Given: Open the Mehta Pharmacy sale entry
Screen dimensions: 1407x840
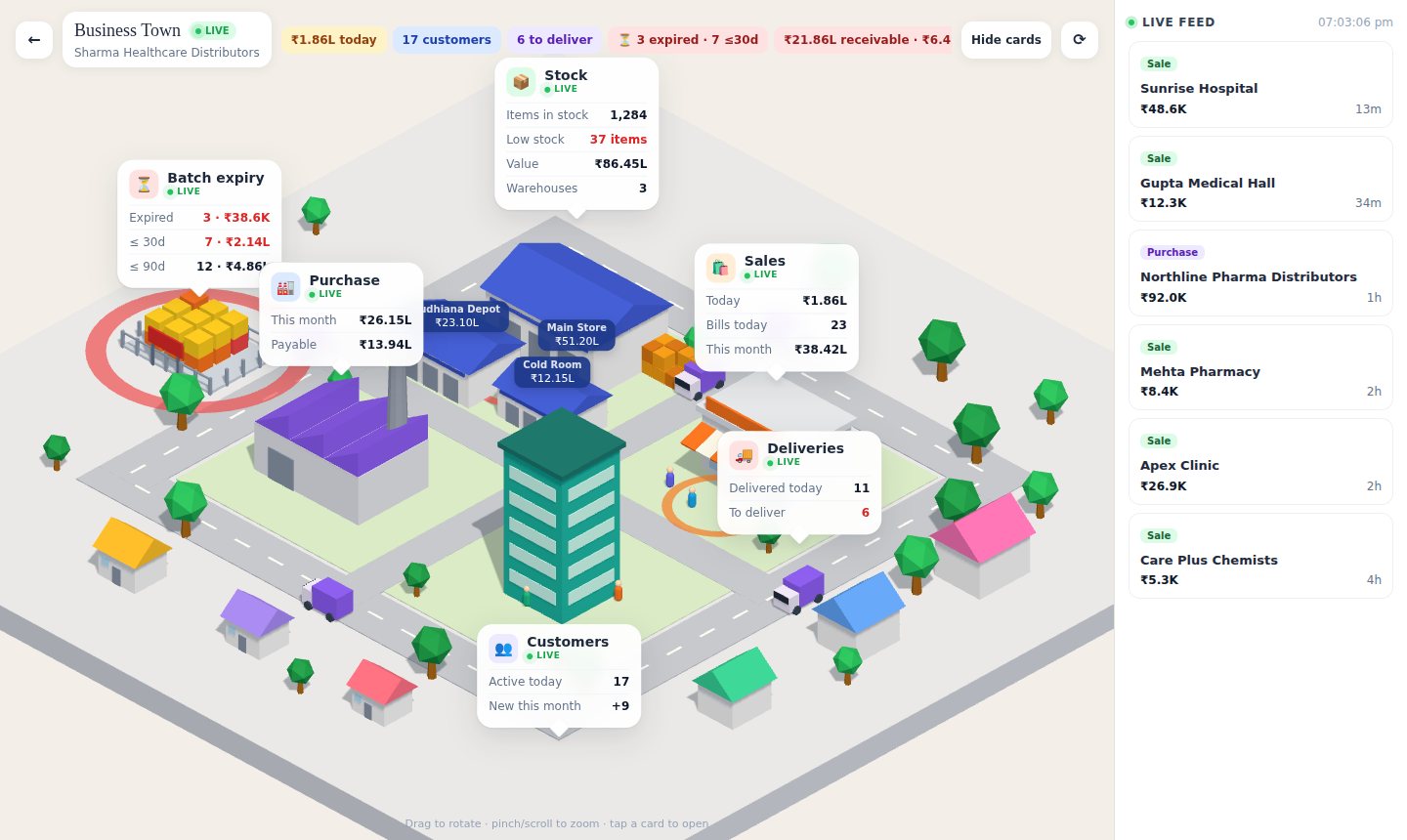Looking at the screenshot, I should [1260, 368].
